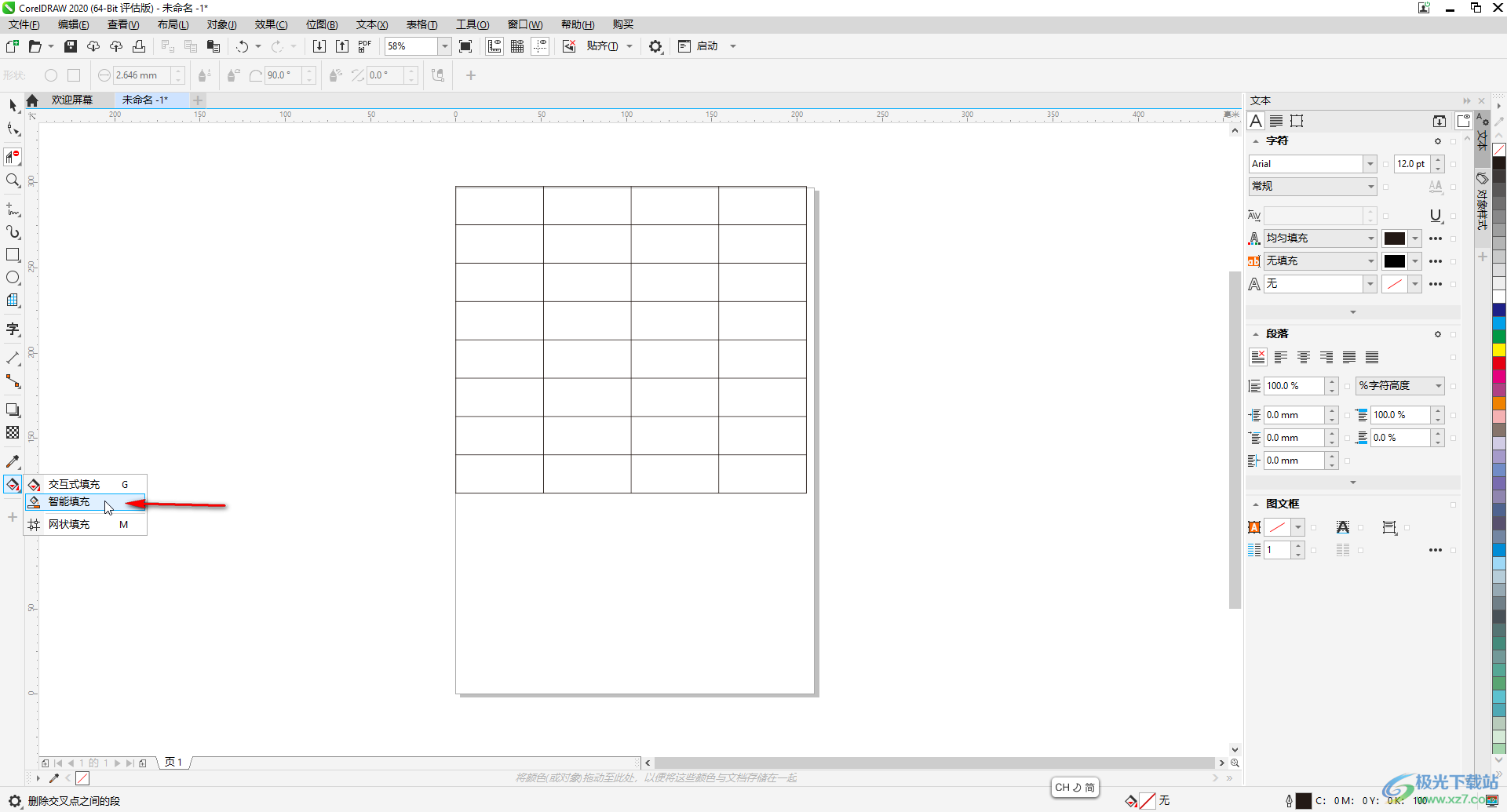The width and height of the screenshot is (1507, 812).
Task: Click the font size 12.0 pt field
Action: tap(1413, 164)
